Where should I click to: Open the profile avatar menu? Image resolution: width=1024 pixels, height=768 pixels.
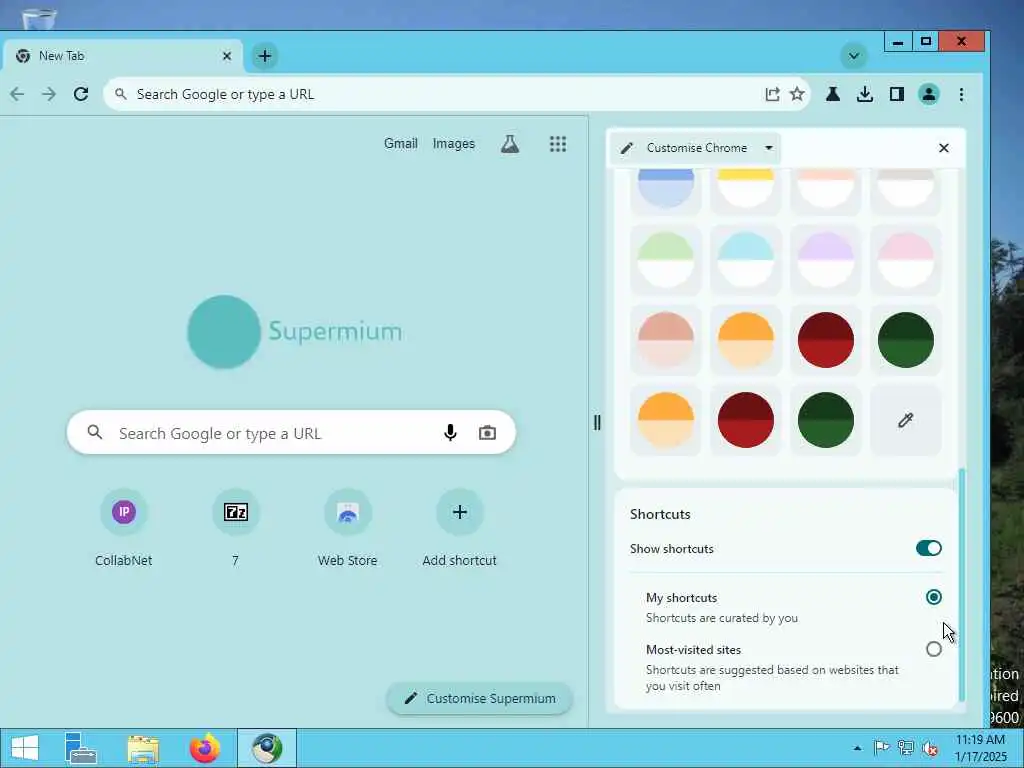(929, 94)
